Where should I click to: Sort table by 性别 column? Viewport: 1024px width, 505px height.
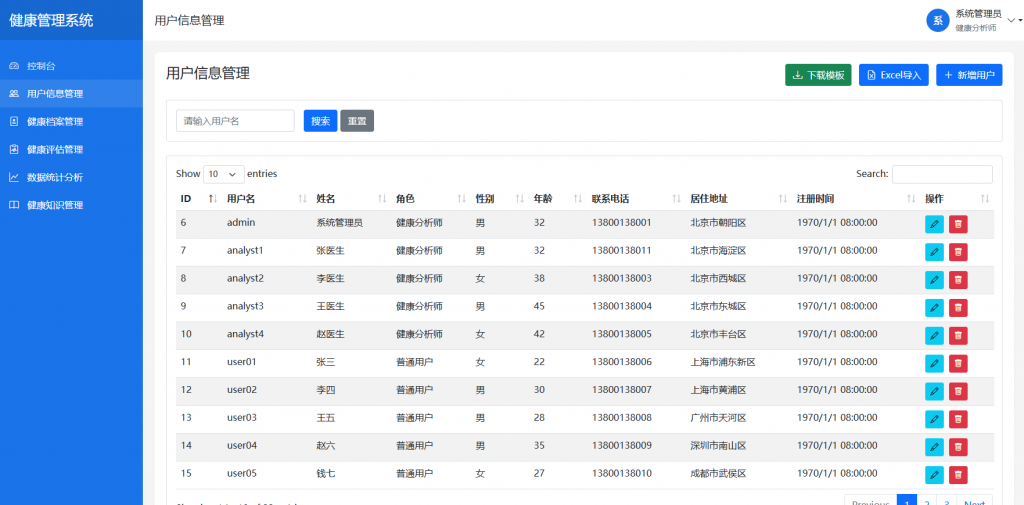coord(500,199)
